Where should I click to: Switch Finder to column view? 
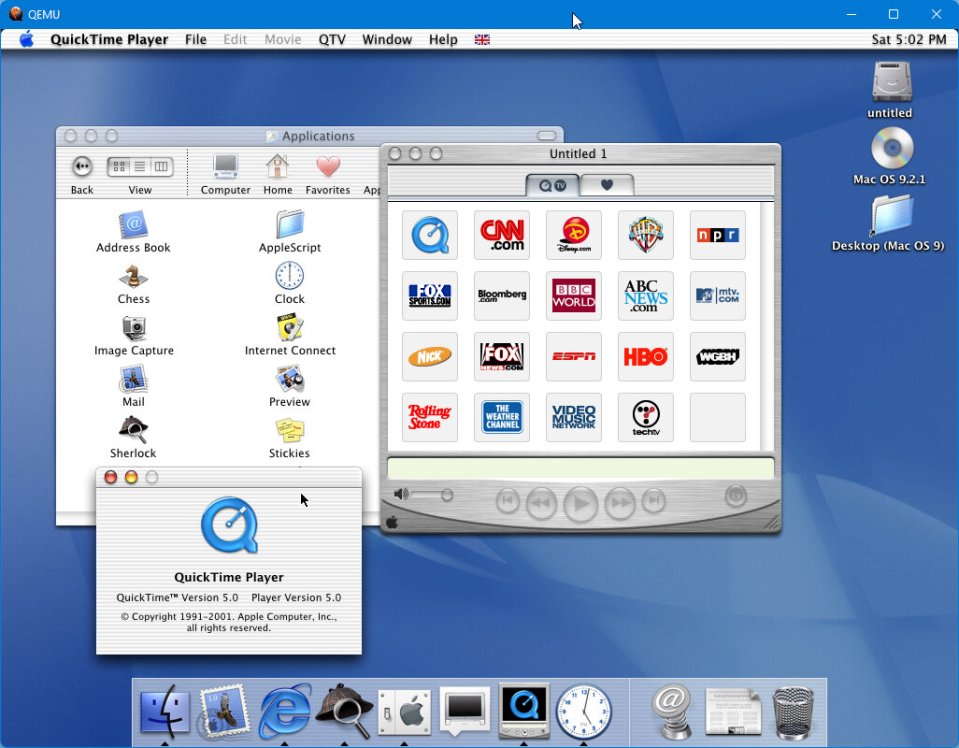pos(161,166)
